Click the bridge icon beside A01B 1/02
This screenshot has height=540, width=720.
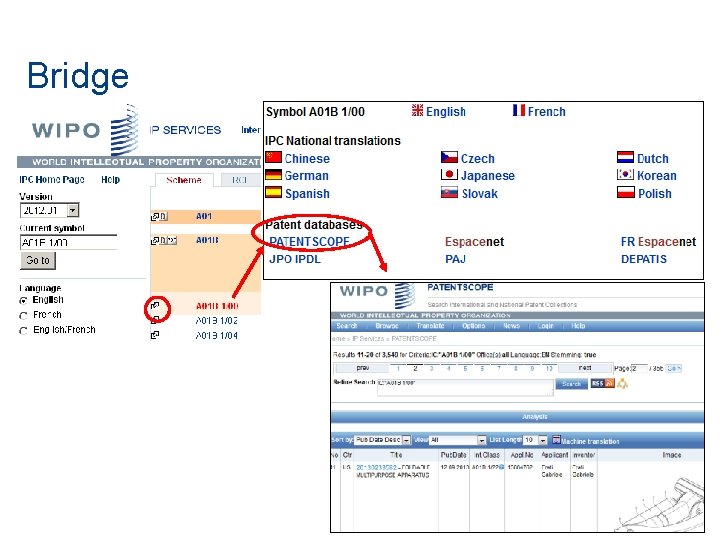coord(155,320)
